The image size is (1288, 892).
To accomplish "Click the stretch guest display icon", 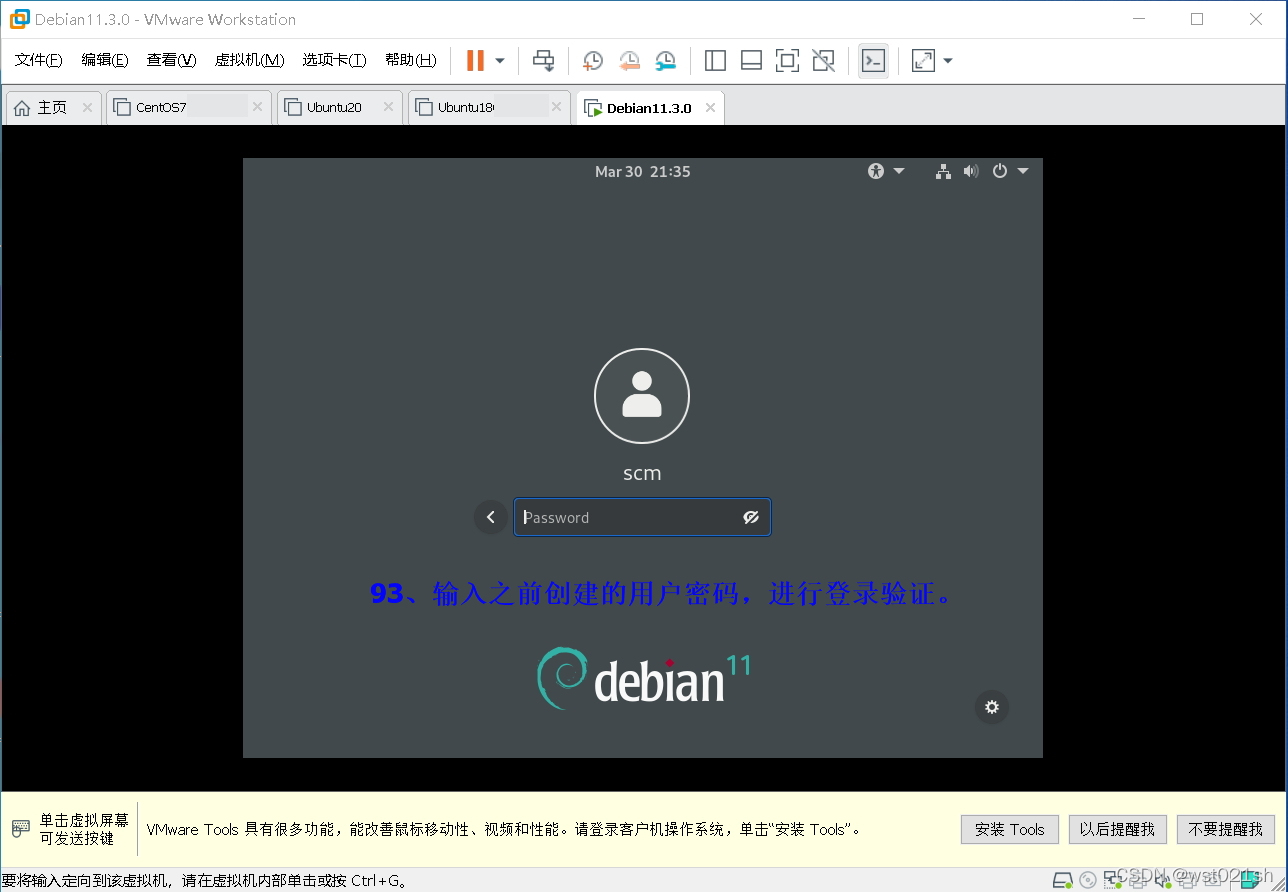I will click(x=923, y=61).
